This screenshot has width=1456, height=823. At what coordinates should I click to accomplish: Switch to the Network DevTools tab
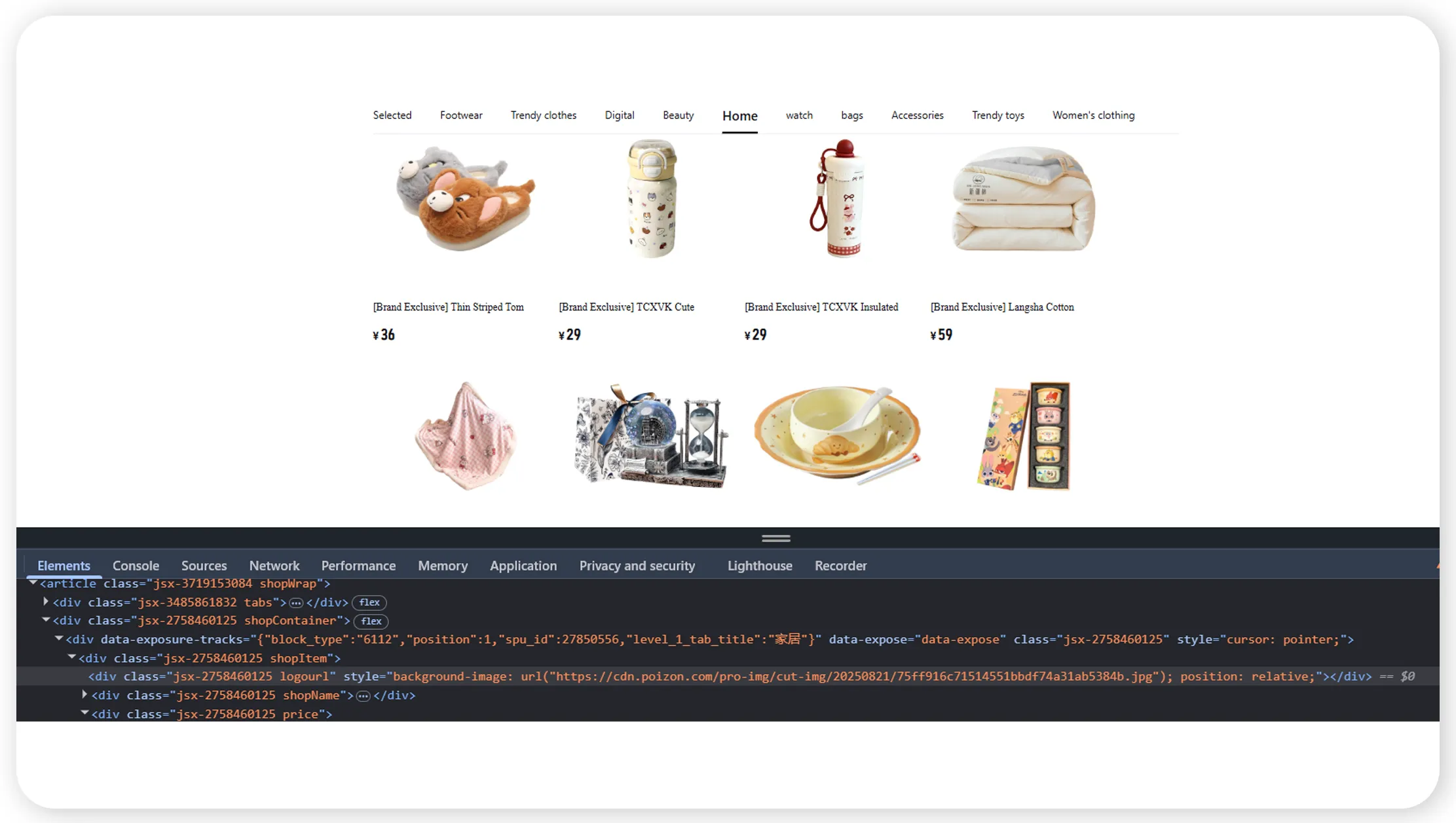(274, 566)
